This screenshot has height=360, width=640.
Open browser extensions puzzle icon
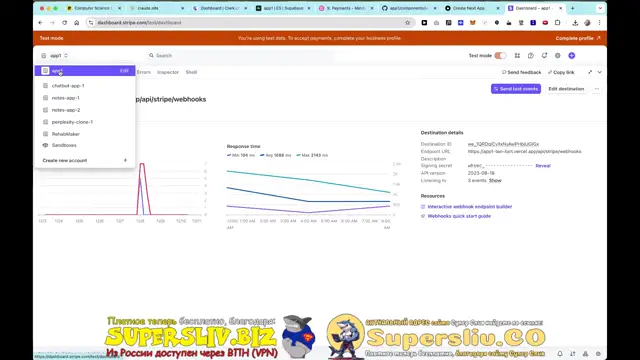tap(558, 23)
